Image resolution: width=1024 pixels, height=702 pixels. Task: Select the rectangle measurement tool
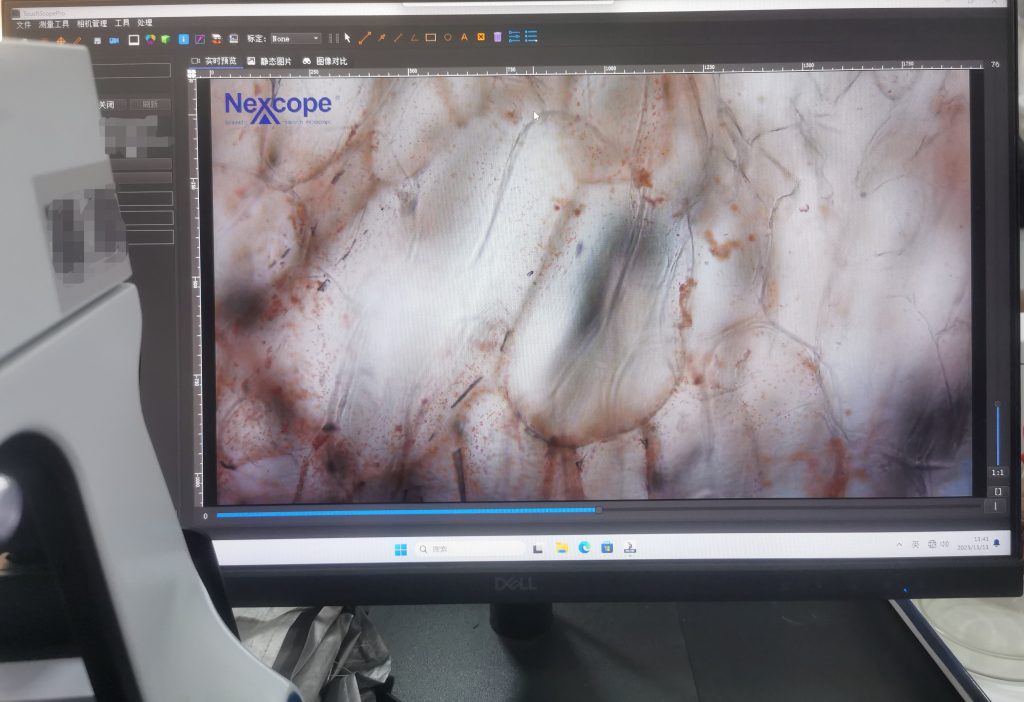431,38
